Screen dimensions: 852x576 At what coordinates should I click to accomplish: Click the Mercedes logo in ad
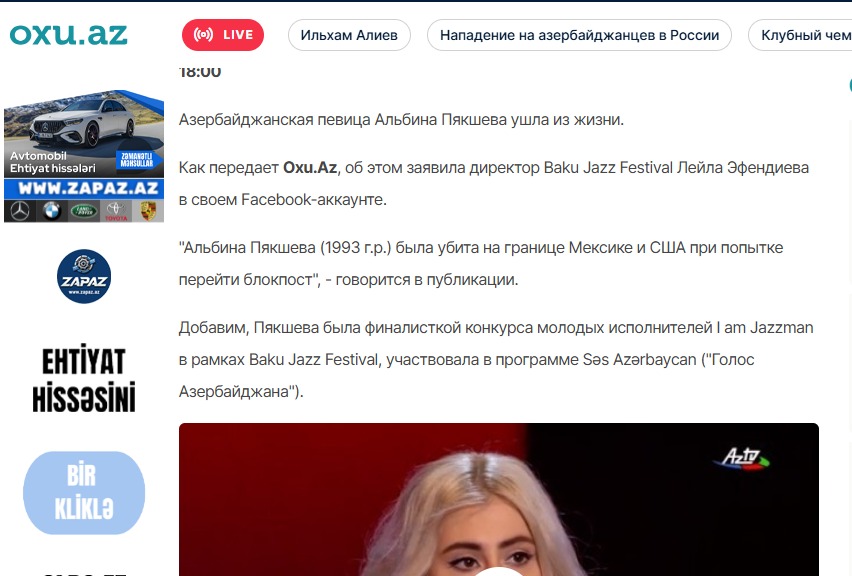(x=20, y=211)
